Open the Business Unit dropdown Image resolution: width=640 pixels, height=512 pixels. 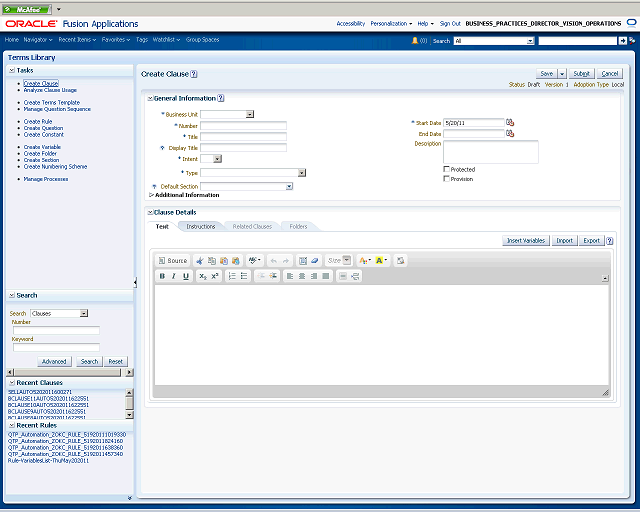[250, 114]
